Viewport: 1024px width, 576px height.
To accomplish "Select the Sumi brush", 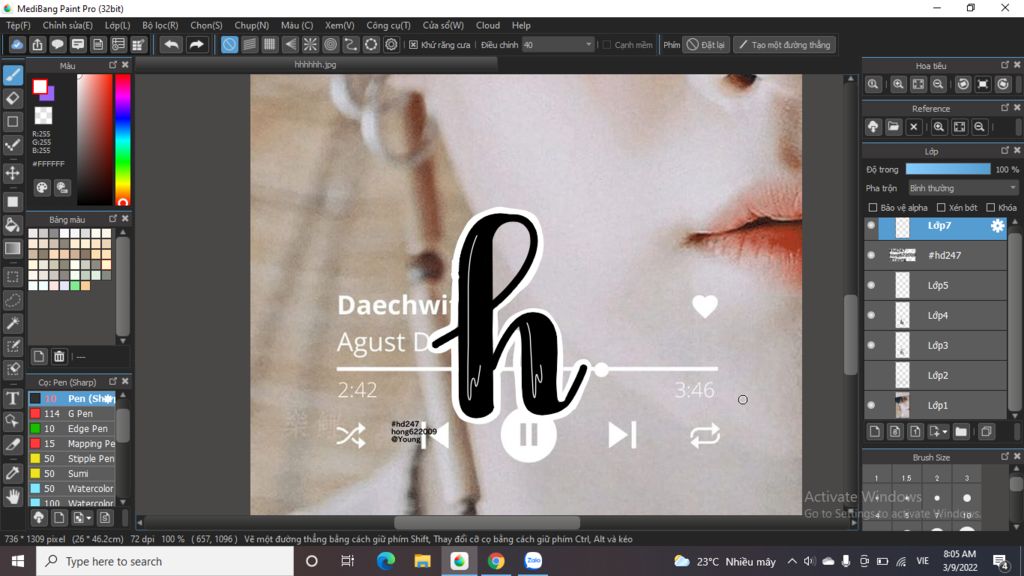I will click(x=72, y=473).
